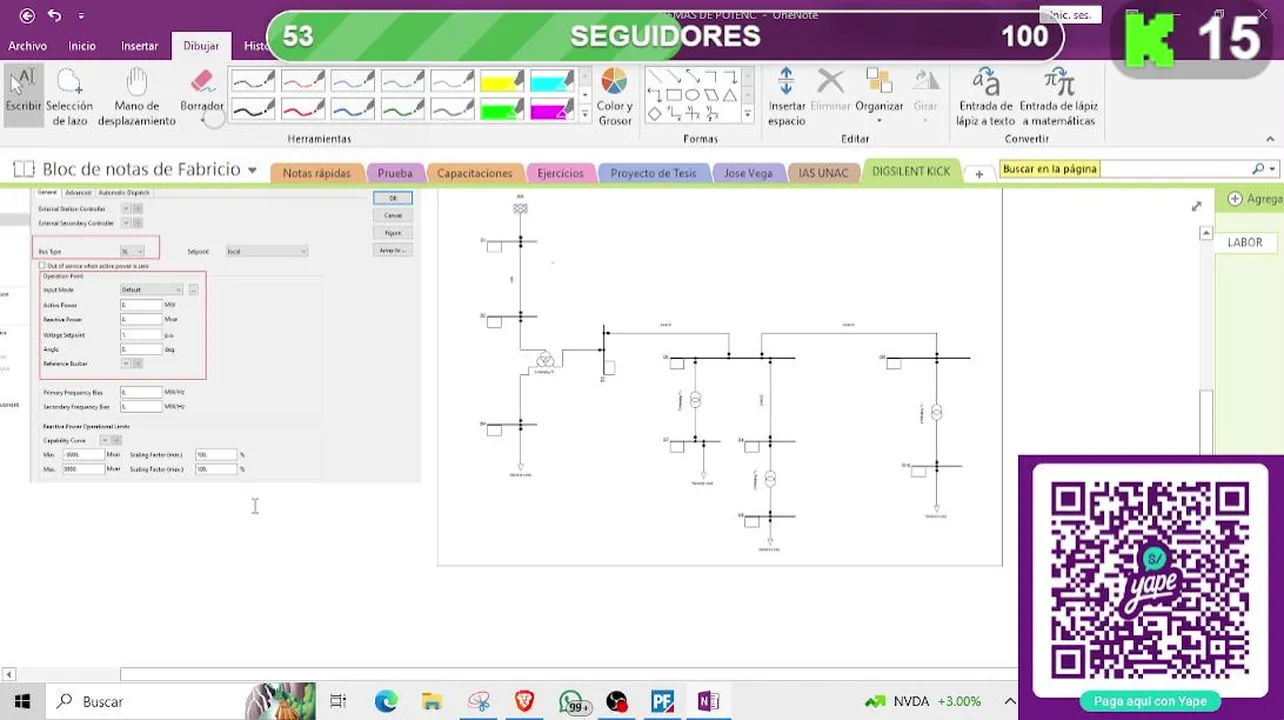The height and width of the screenshot is (720, 1284).
Task: Click the vertical scrollbar up arrow
Action: (1205, 233)
